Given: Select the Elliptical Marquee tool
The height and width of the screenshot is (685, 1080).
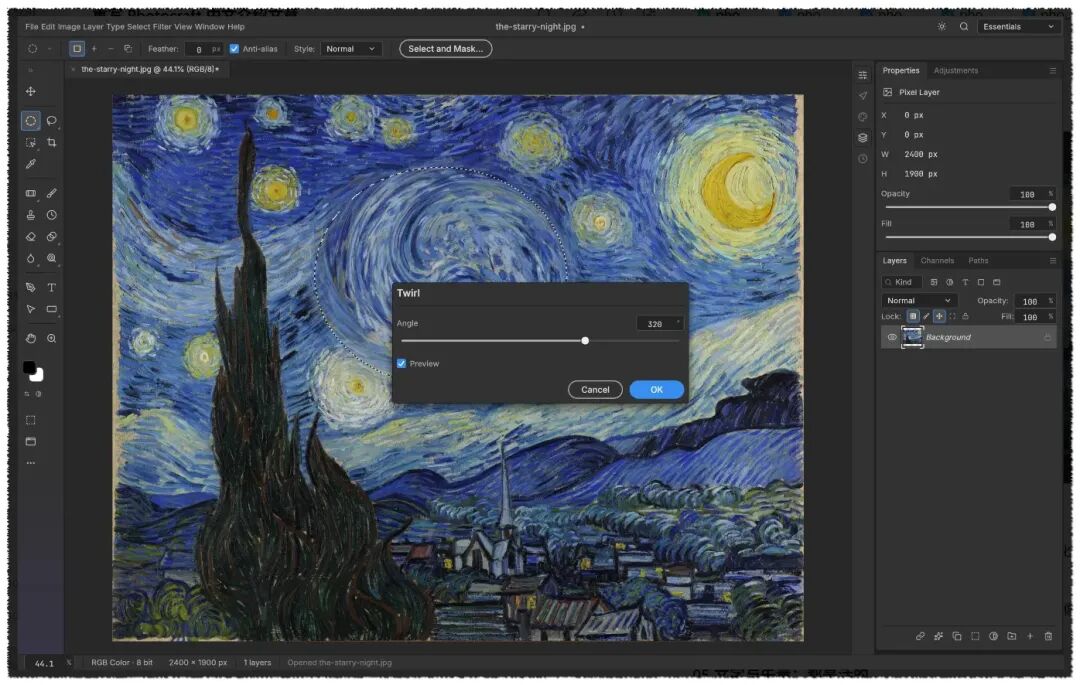Looking at the screenshot, I should pyautogui.click(x=30, y=121).
